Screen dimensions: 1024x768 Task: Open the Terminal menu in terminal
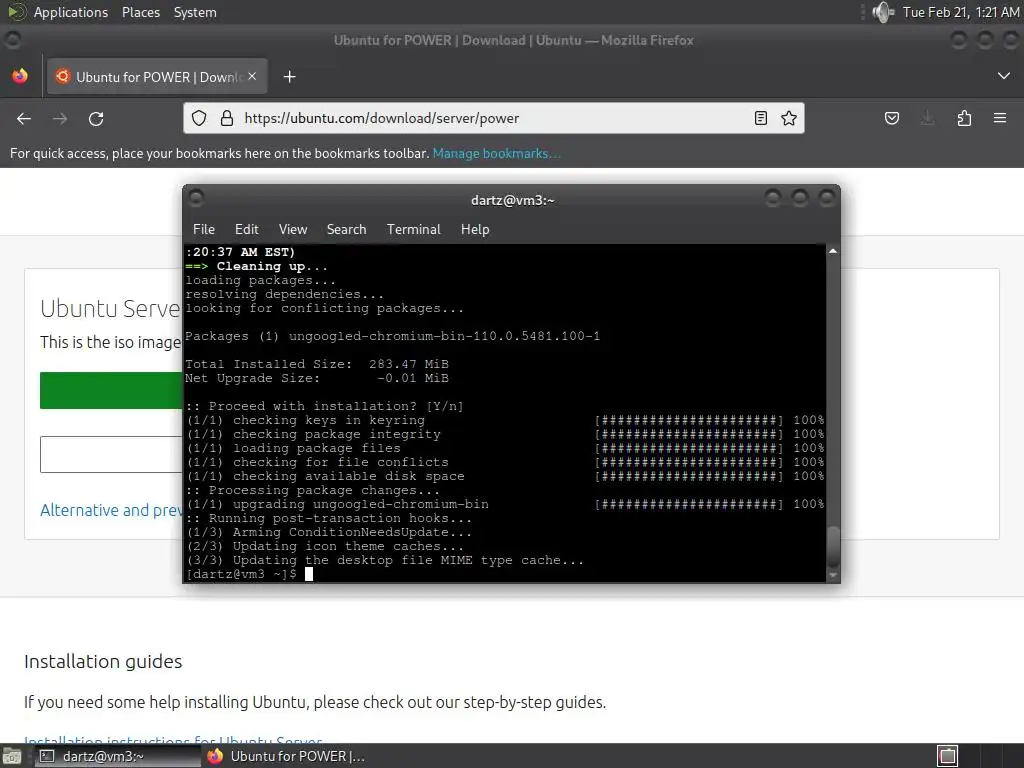(x=413, y=229)
